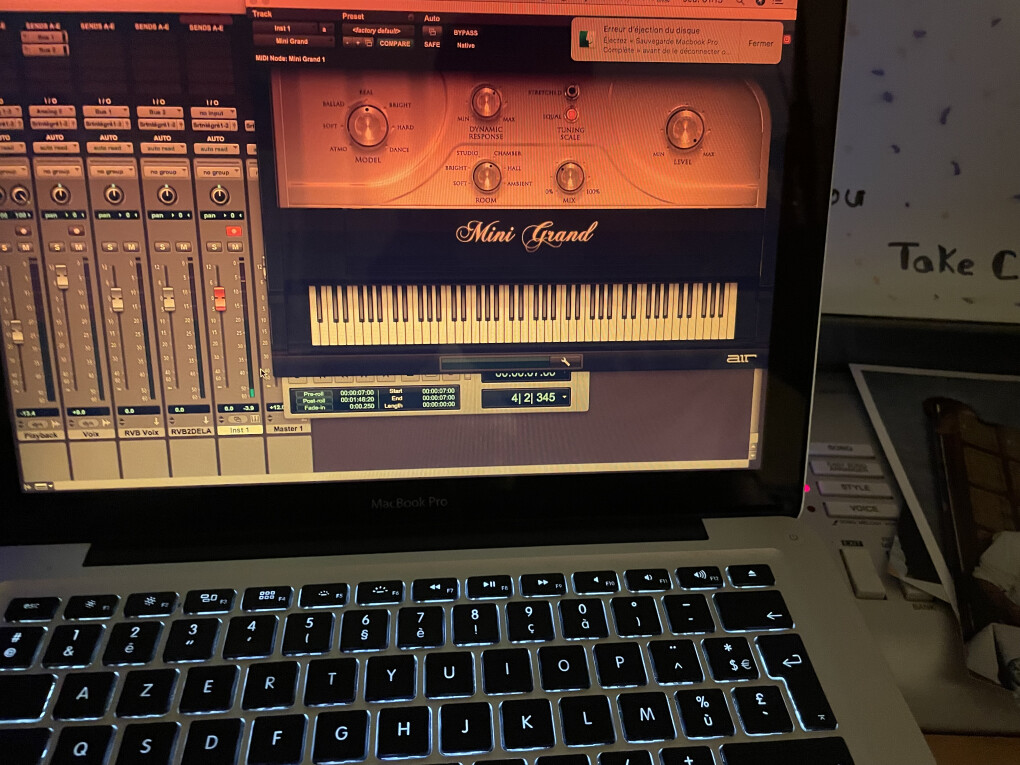Click the Mini Grand Model selector knob
The image size is (1020, 765).
[367, 125]
